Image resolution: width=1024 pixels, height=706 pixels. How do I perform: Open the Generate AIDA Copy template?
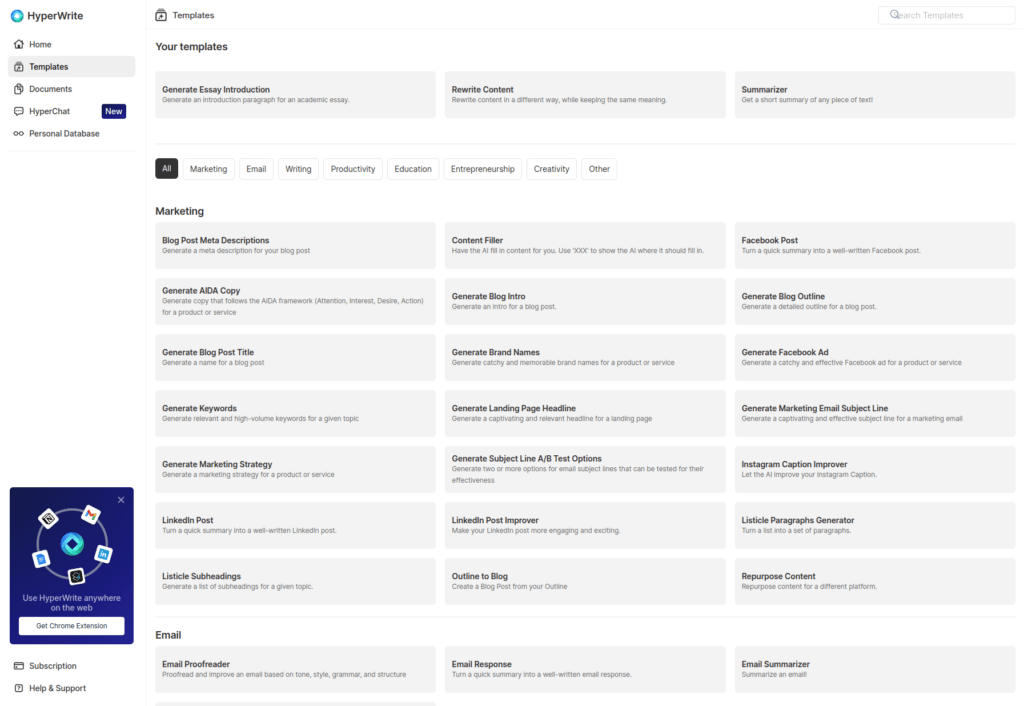pos(295,302)
